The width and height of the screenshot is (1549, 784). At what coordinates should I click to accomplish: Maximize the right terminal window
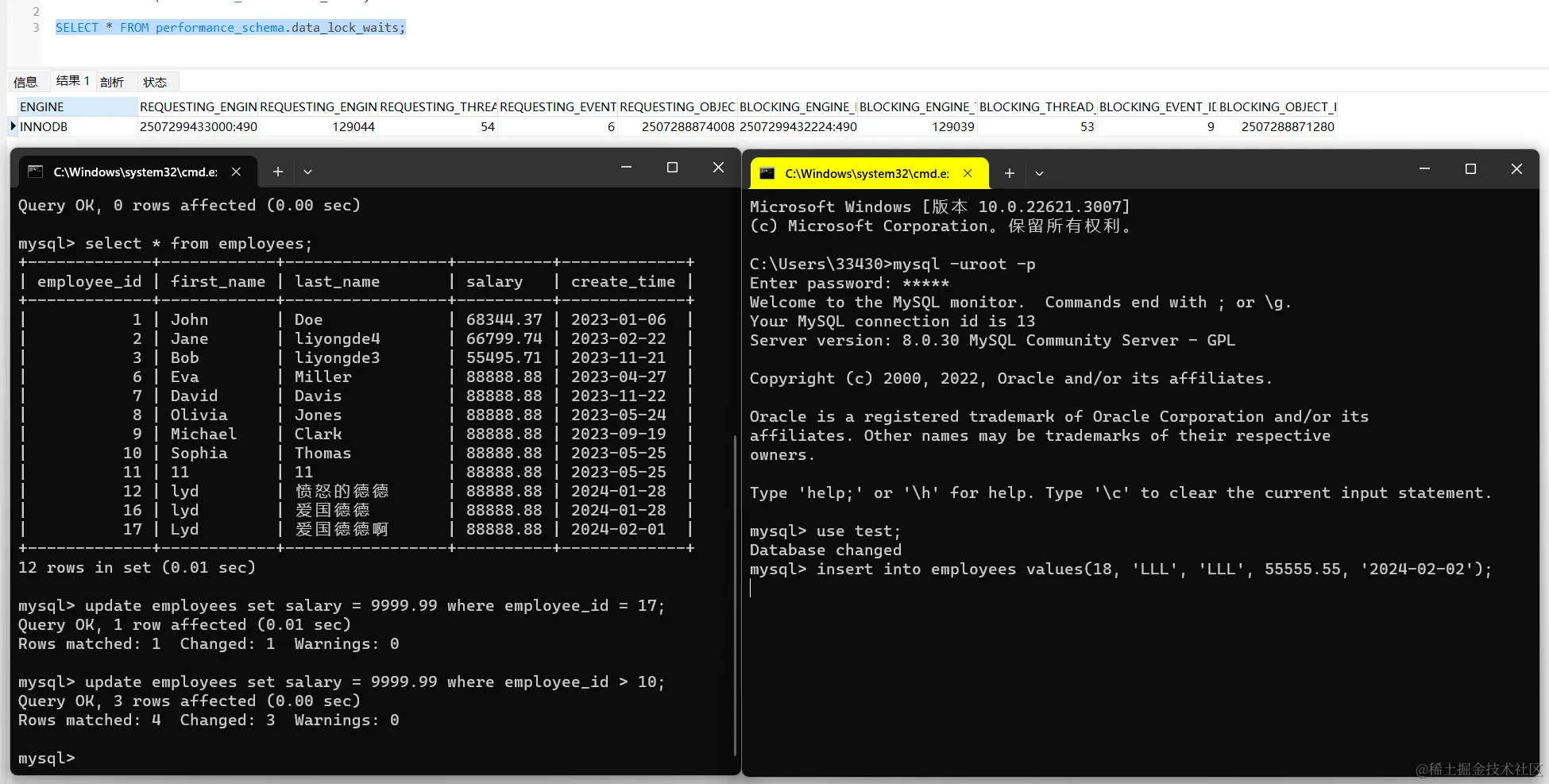pyautogui.click(x=1470, y=169)
